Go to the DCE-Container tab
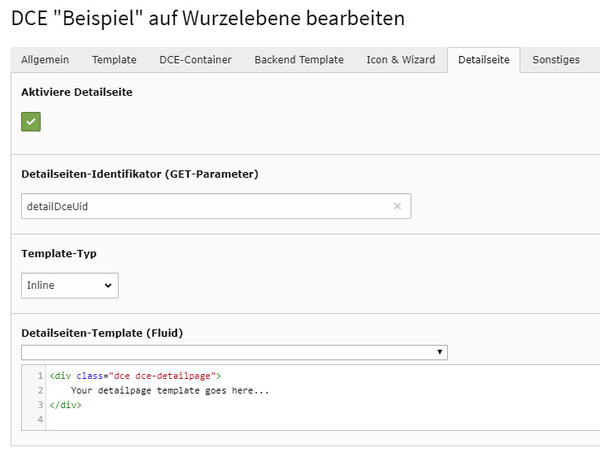This screenshot has width=600, height=456. [x=195, y=60]
